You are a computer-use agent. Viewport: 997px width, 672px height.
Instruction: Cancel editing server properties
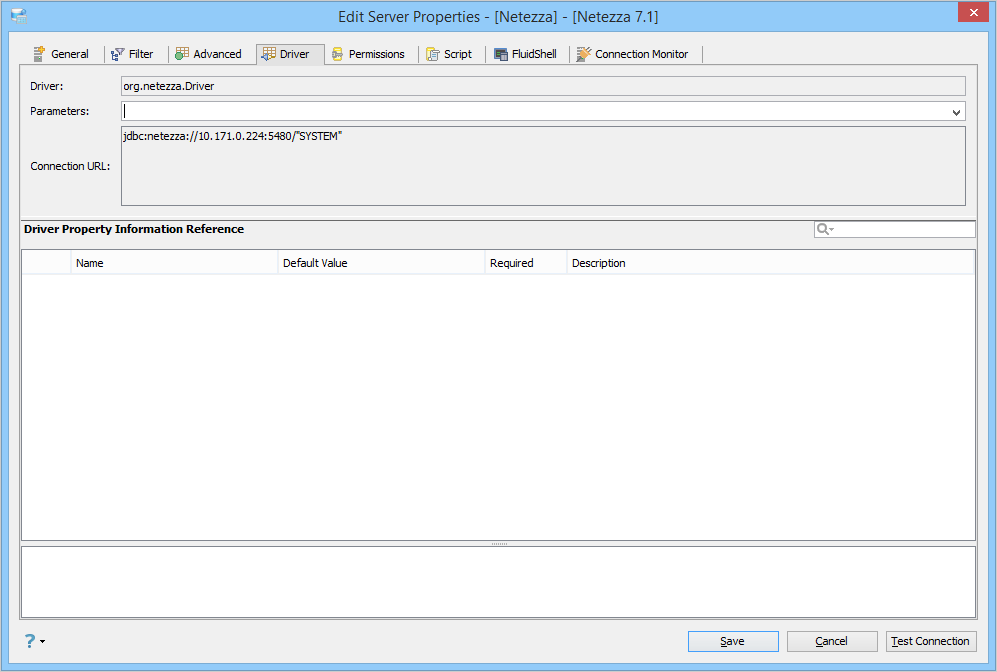pos(832,641)
